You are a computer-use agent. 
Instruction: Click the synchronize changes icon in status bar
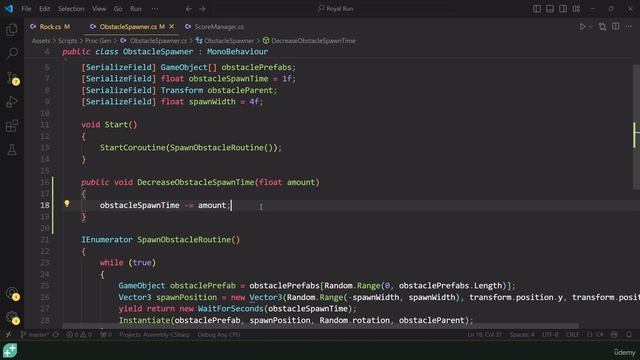(x=56, y=334)
